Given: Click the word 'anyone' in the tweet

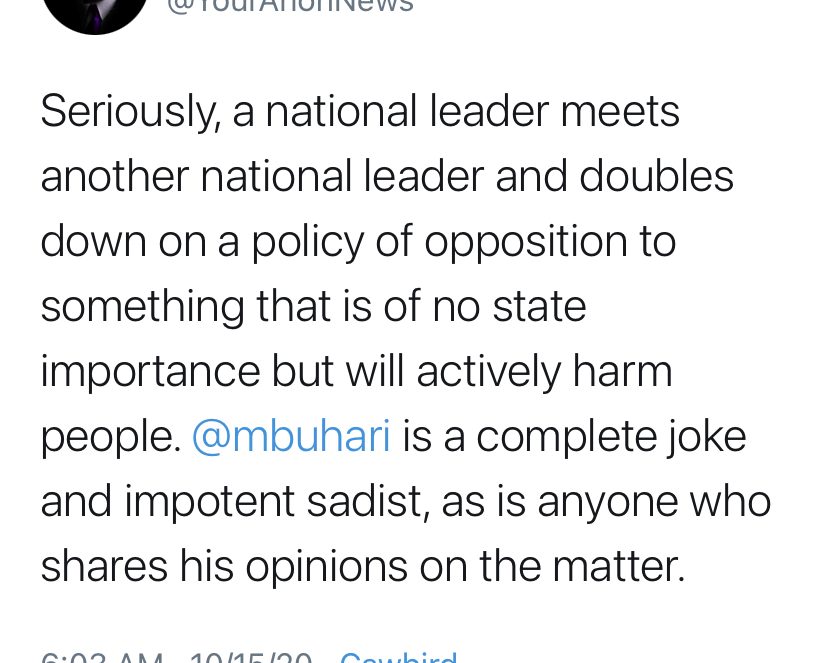Looking at the screenshot, I should [607, 503].
